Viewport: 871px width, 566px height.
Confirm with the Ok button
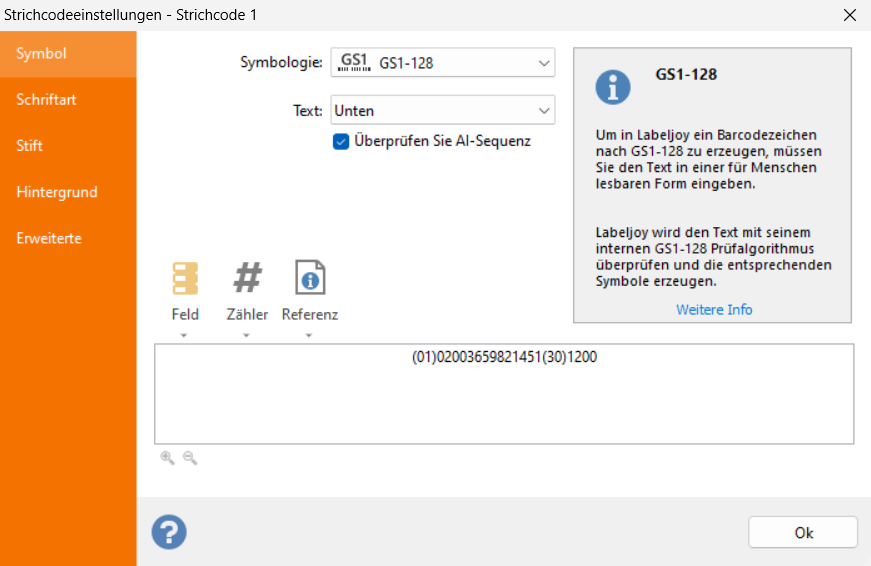pyautogui.click(x=803, y=533)
